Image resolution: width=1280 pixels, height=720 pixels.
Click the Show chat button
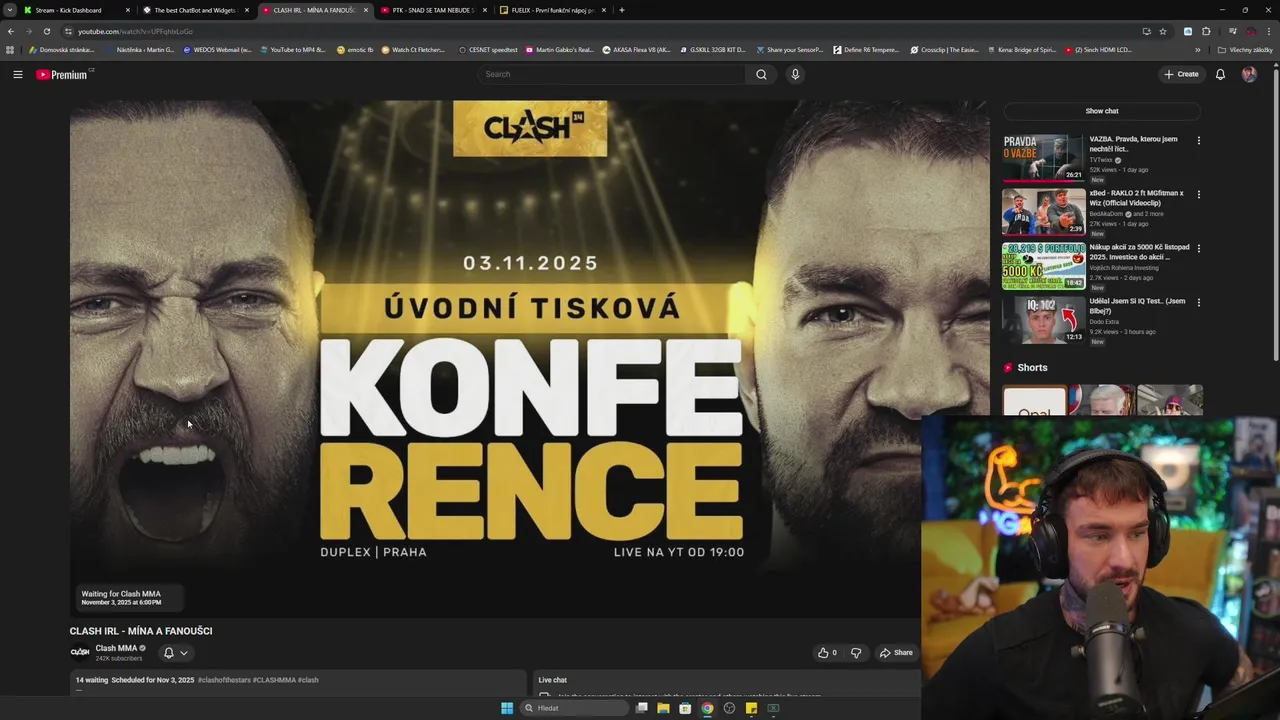[x=1102, y=111]
